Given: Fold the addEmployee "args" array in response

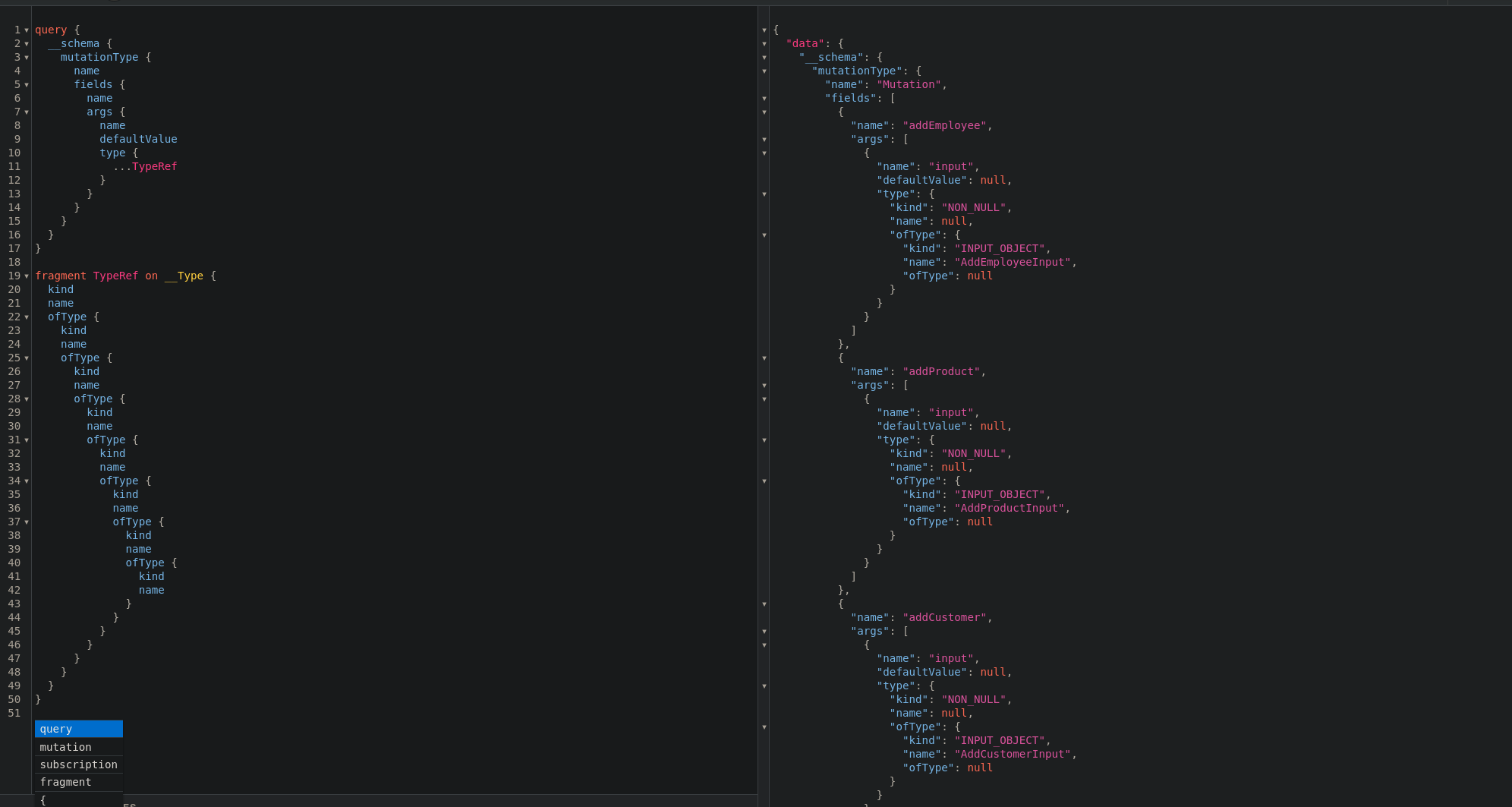Looking at the screenshot, I should point(764,140).
